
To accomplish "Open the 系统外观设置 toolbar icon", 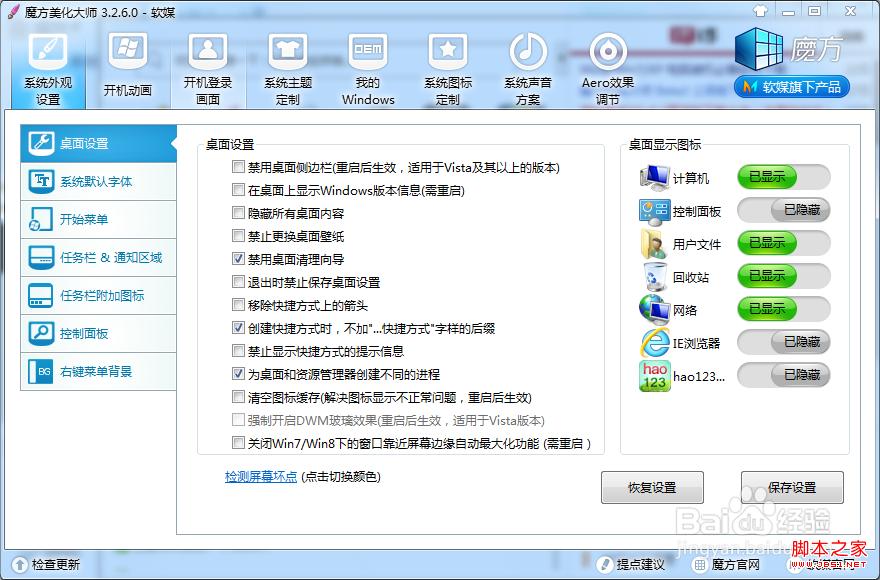I will [48, 52].
